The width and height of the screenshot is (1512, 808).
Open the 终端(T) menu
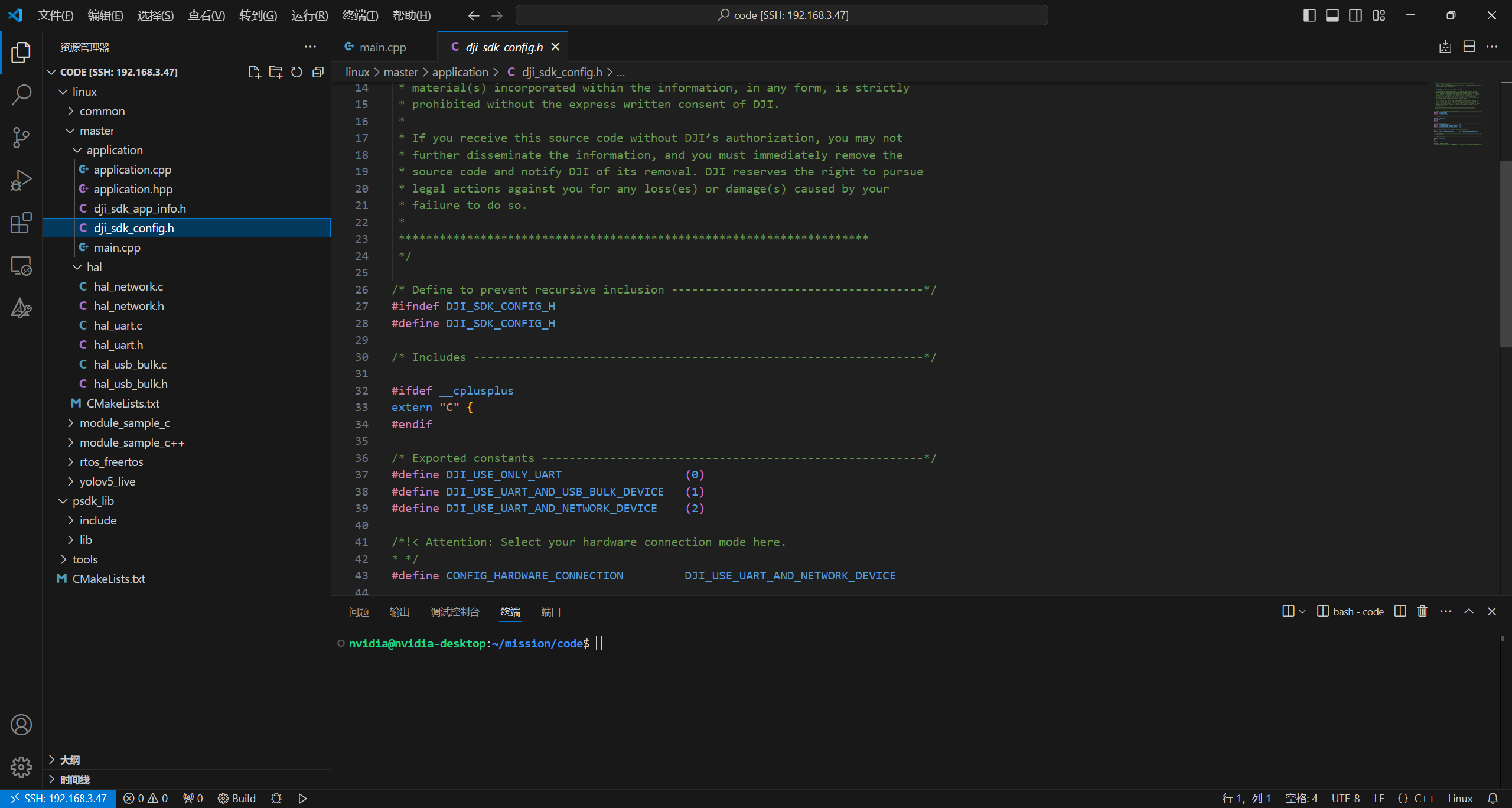point(360,15)
